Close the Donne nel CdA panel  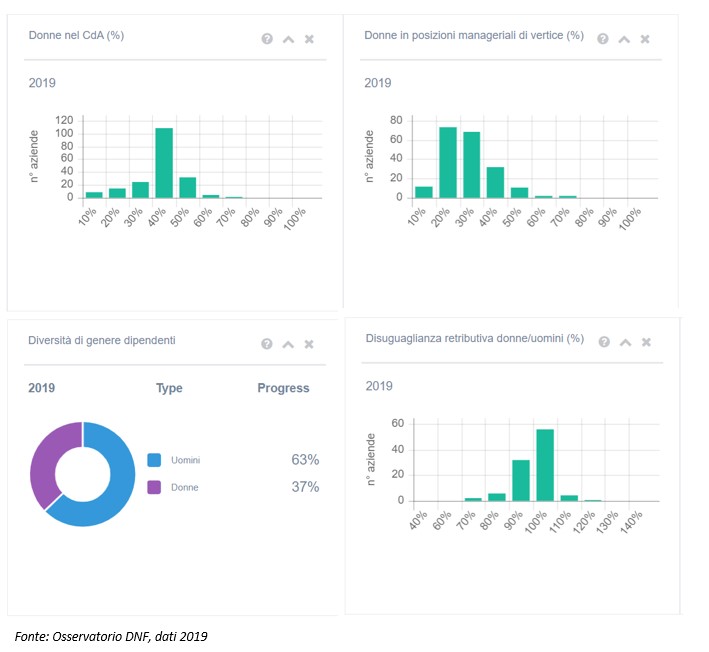tap(309, 39)
